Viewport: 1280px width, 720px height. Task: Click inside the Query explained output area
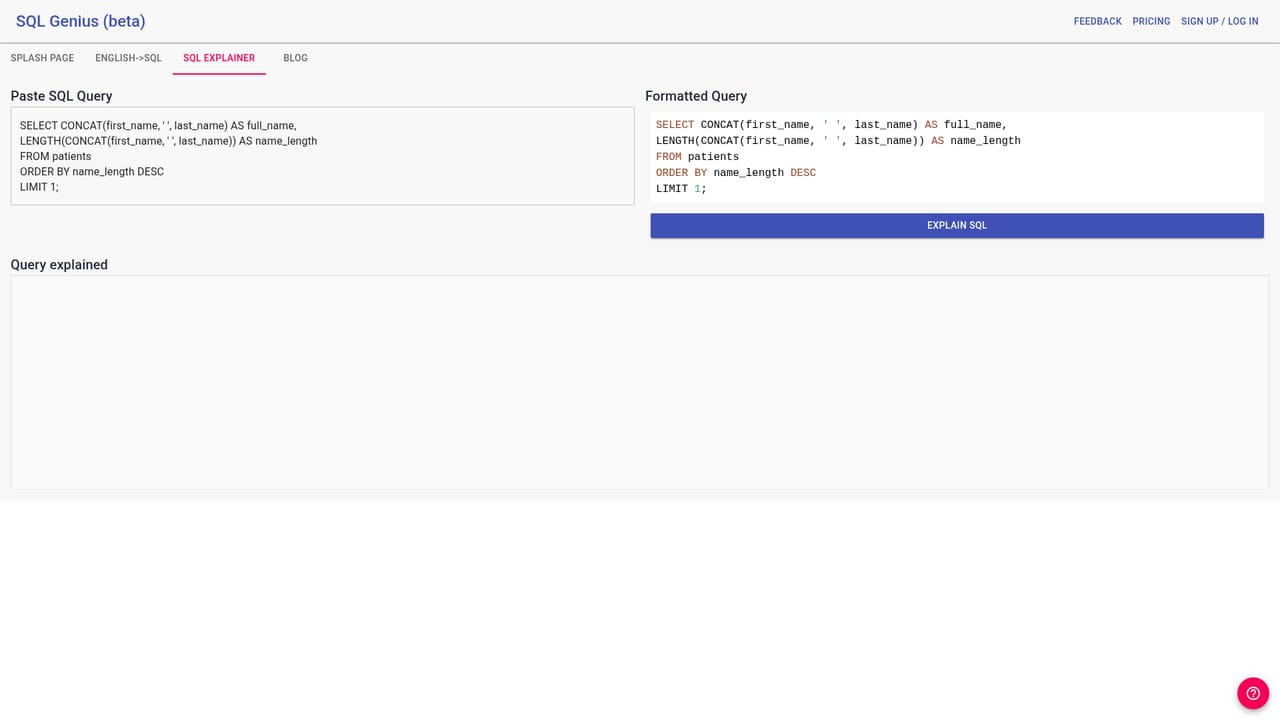point(640,383)
